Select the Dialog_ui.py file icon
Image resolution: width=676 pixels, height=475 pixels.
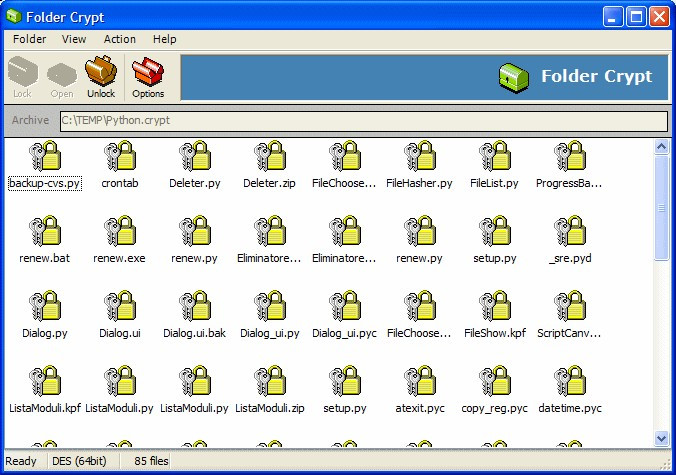[270, 306]
